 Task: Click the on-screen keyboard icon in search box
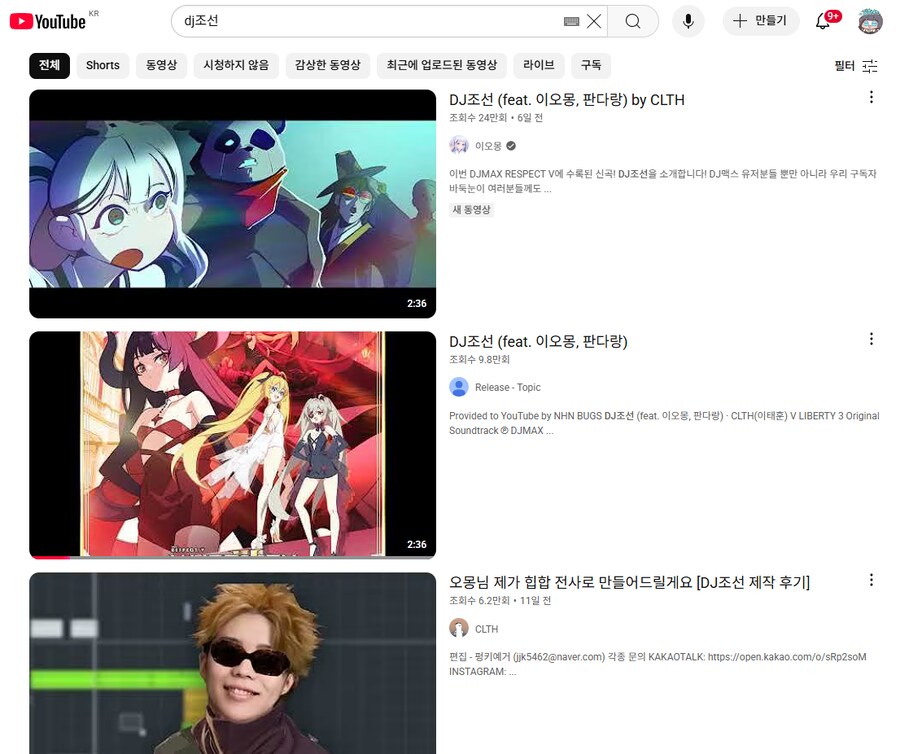point(571,22)
